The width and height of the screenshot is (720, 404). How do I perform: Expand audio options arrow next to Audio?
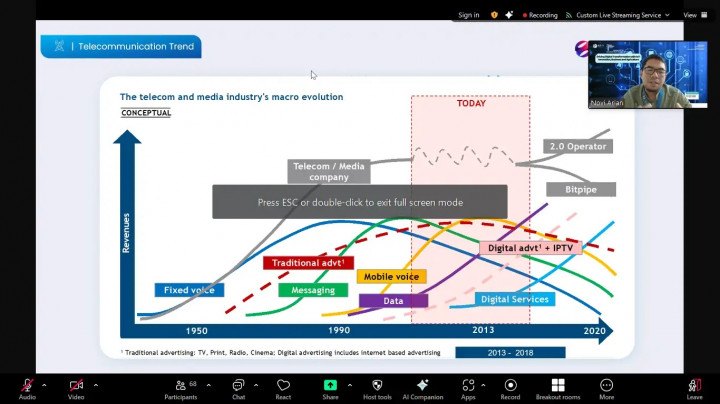point(44,385)
